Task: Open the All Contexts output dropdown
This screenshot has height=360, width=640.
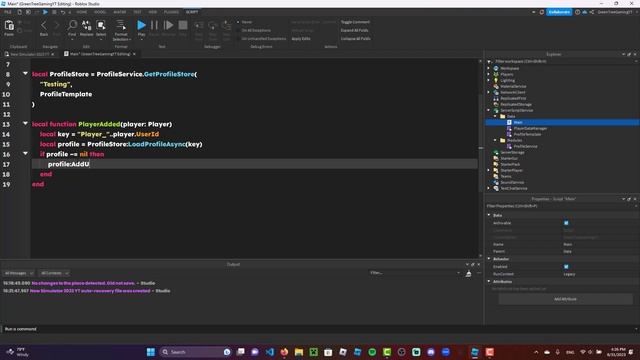Action: (54, 273)
